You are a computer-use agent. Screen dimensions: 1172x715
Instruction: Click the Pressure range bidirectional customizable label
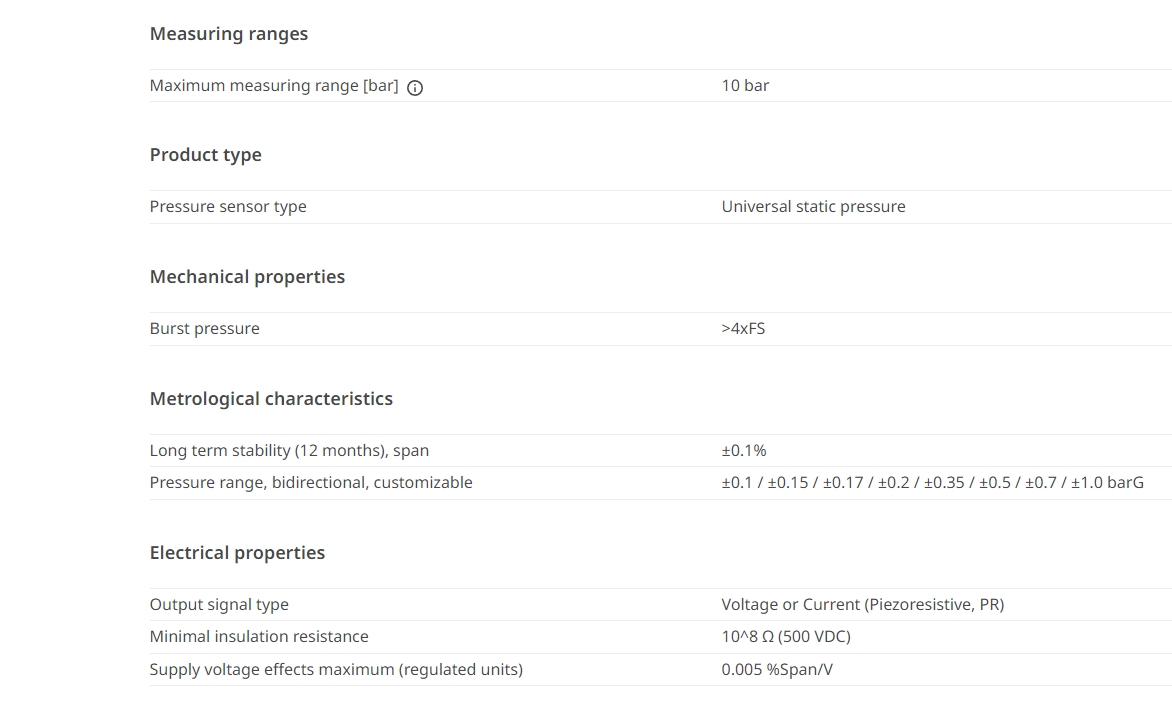(311, 483)
